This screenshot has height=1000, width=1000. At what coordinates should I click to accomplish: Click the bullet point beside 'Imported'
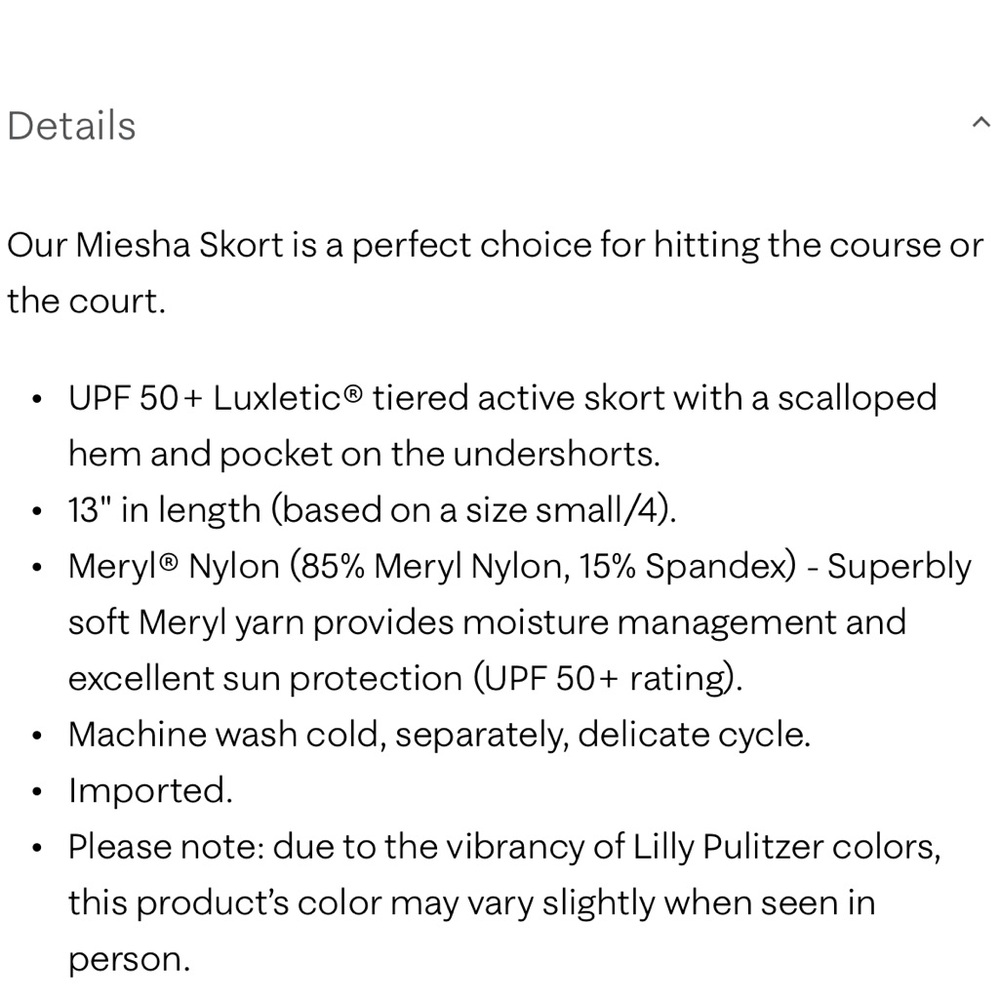coord(37,793)
